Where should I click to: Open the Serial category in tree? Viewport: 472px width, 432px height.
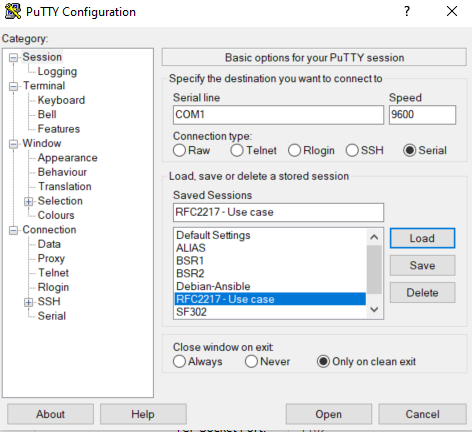(x=52, y=316)
